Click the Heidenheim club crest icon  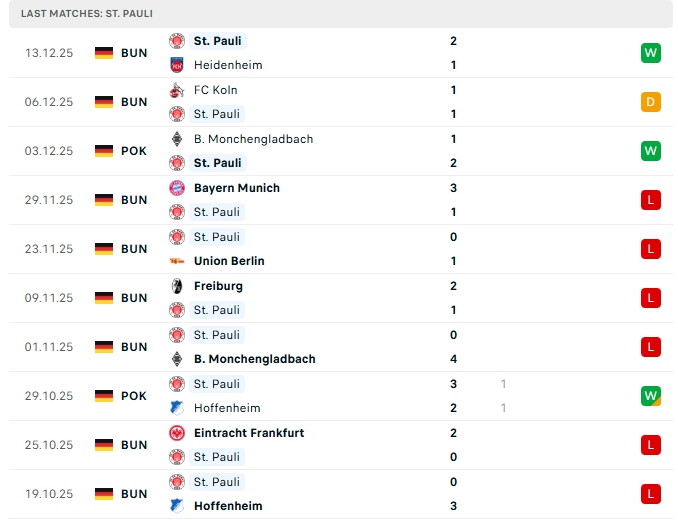177,65
